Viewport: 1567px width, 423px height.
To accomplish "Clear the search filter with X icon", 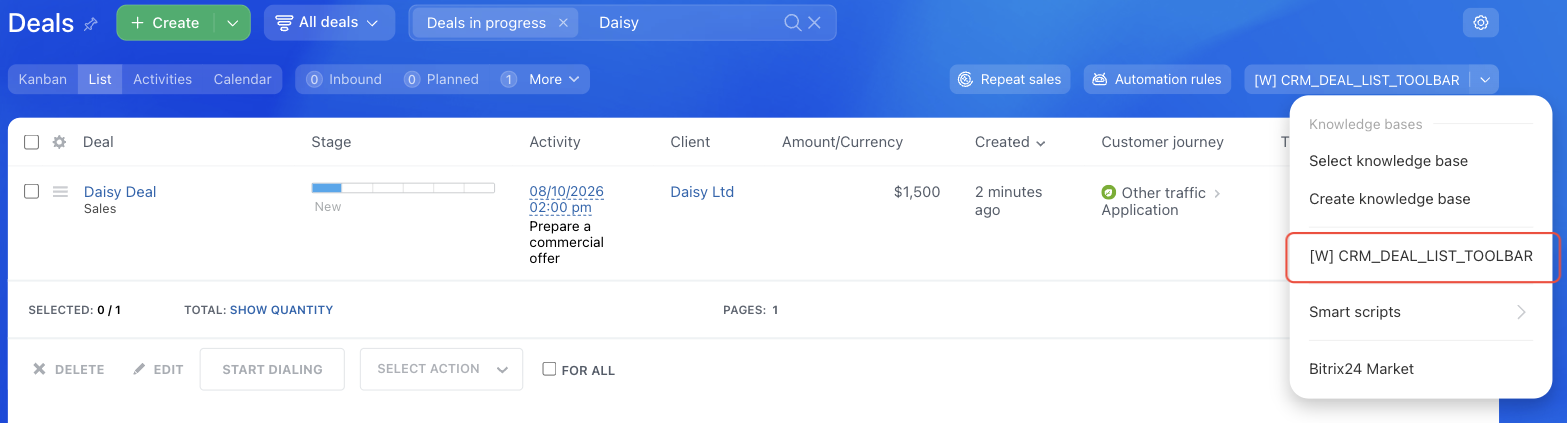I will pyautogui.click(x=814, y=22).
